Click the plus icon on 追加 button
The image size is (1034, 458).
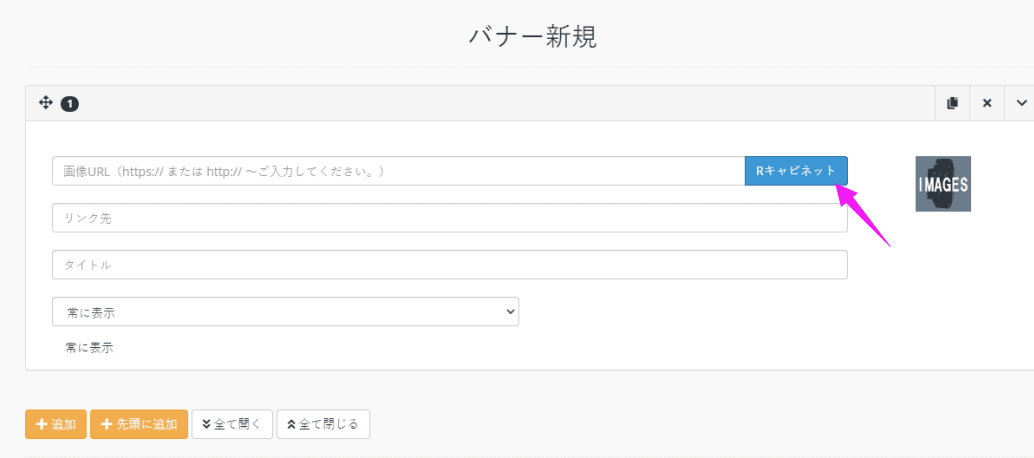[x=42, y=424]
